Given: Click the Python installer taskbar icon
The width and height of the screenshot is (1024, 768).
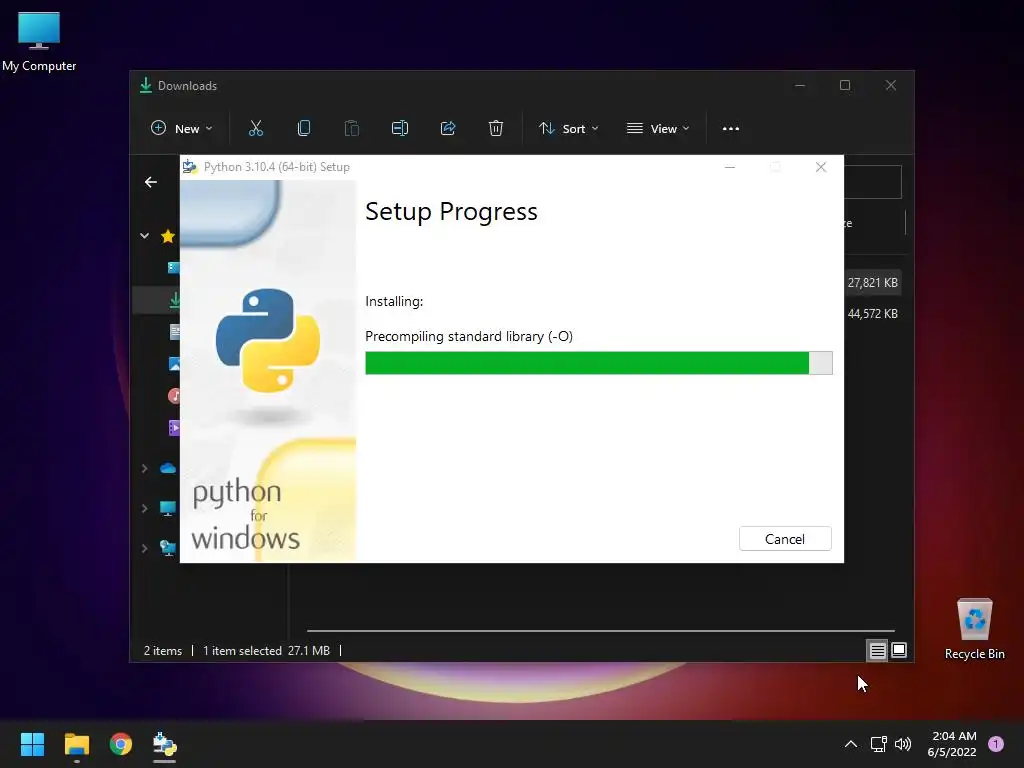Looking at the screenshot, I should [x=165, y=744].
